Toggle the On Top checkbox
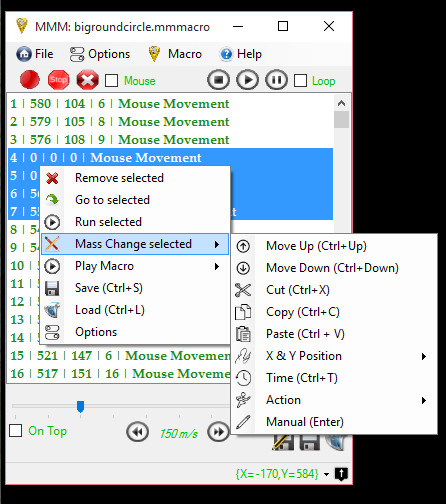The width and height of the screenshot is (446, 504). point(16,431)
